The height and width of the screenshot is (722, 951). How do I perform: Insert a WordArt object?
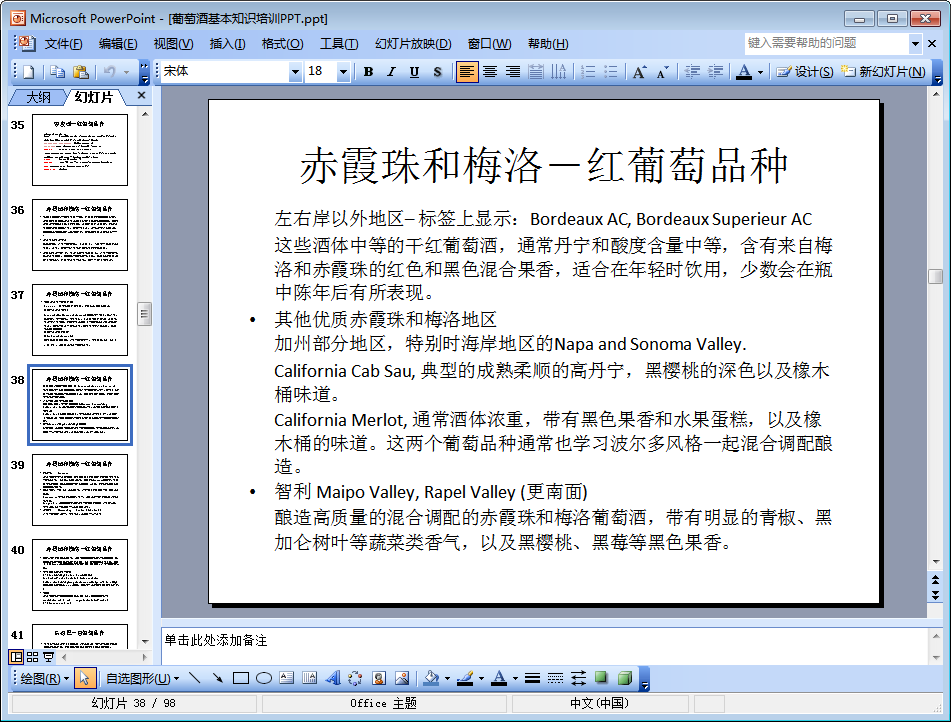pos(334,679)
